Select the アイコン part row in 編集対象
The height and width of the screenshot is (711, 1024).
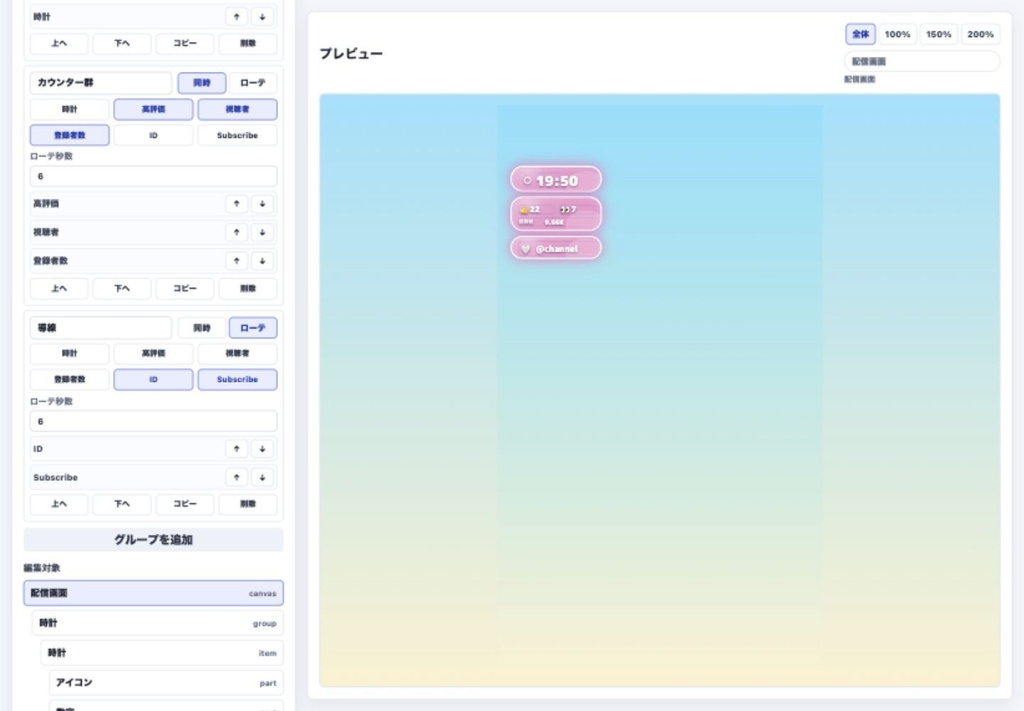click(x=166, y=683)
